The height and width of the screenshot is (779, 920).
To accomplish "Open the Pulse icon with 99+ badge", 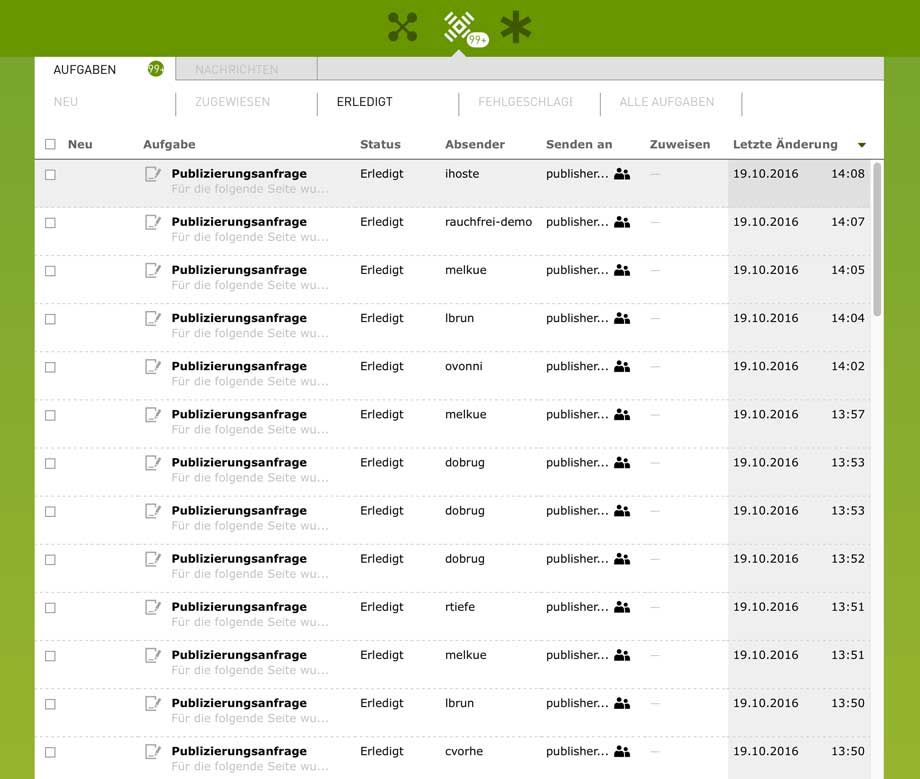I will tap(459, 27).
